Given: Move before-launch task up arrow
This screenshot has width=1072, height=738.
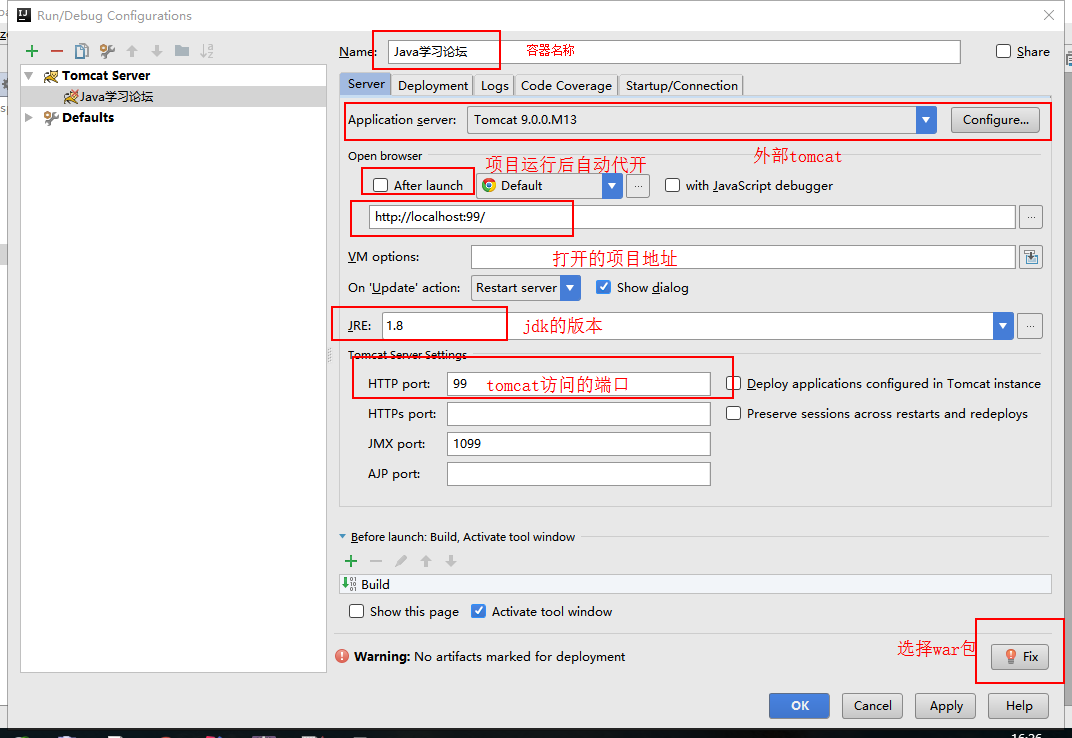Looking at the screenshot, I should point(426,562).
